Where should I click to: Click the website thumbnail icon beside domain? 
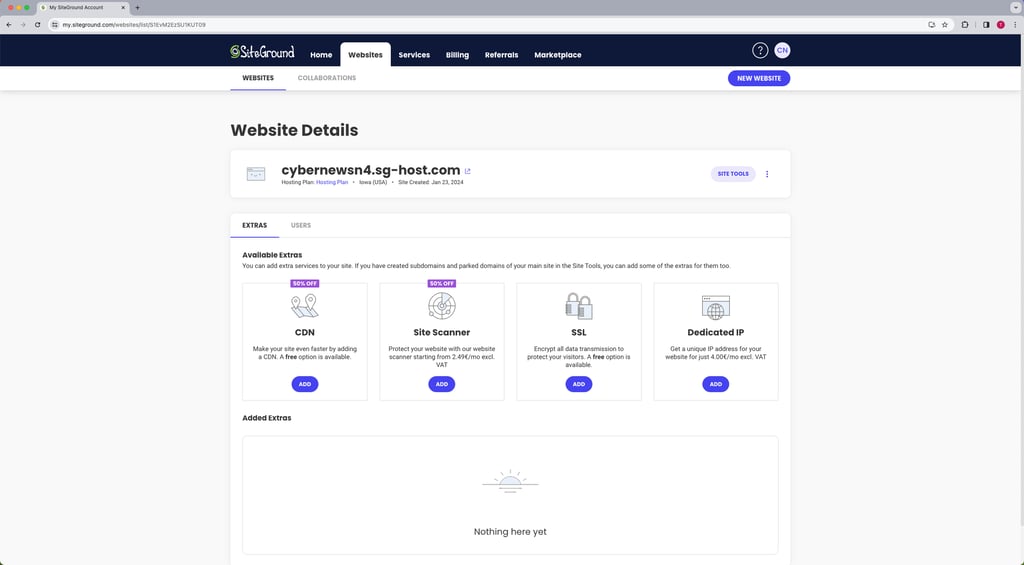(256, 174)
